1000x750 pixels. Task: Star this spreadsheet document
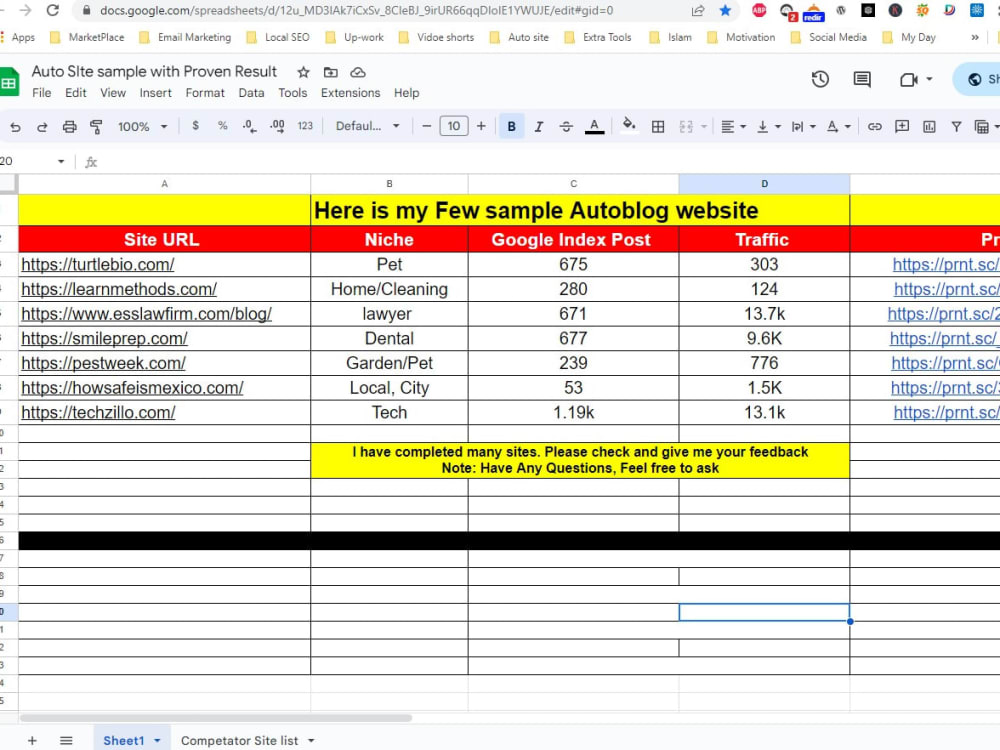point(304,72)
